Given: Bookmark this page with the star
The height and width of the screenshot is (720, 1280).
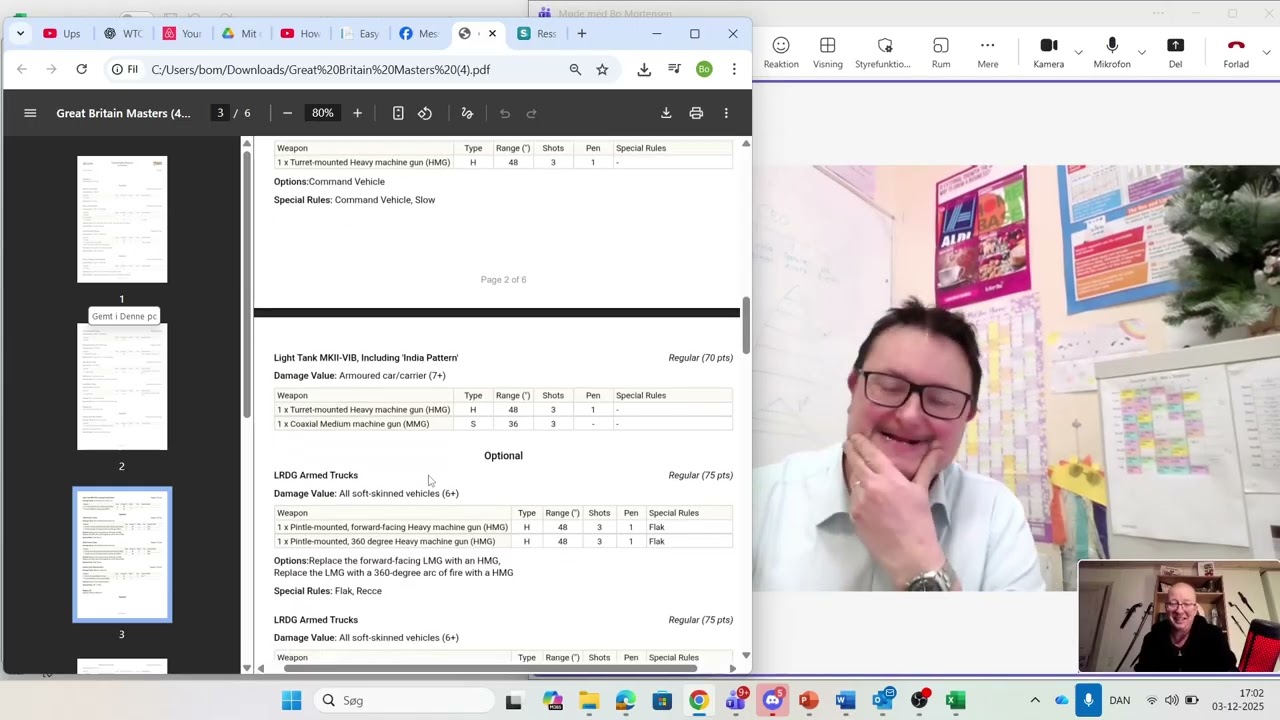Looking at the screenshot, I should (602, 69).
